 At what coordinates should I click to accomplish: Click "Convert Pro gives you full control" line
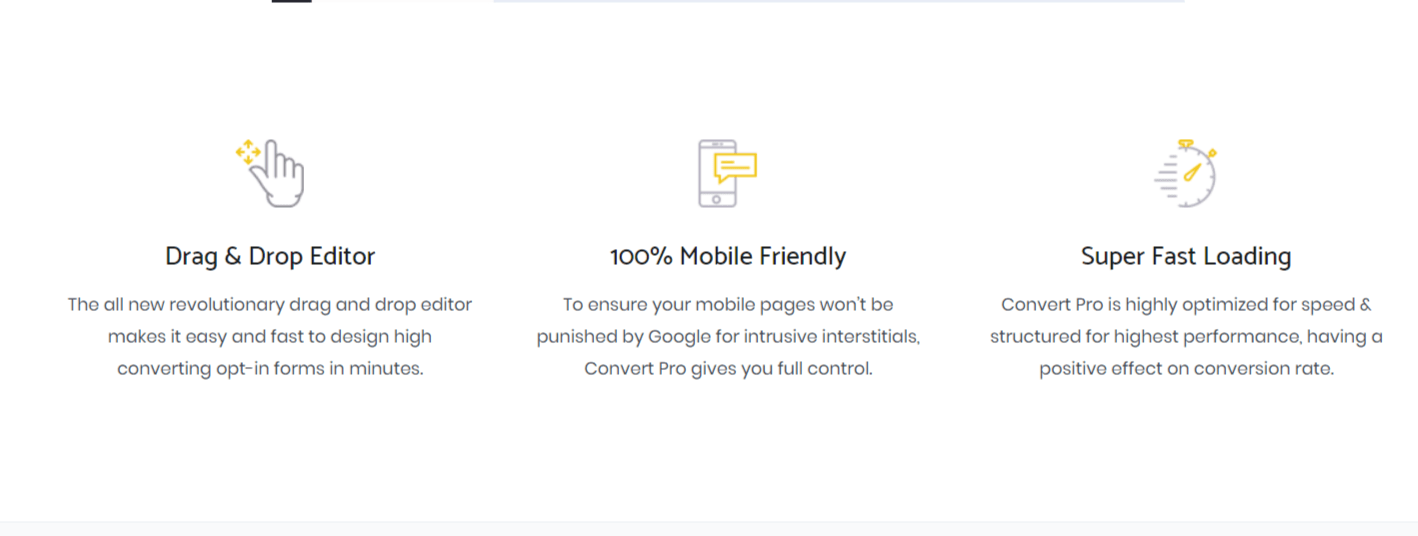728,369
